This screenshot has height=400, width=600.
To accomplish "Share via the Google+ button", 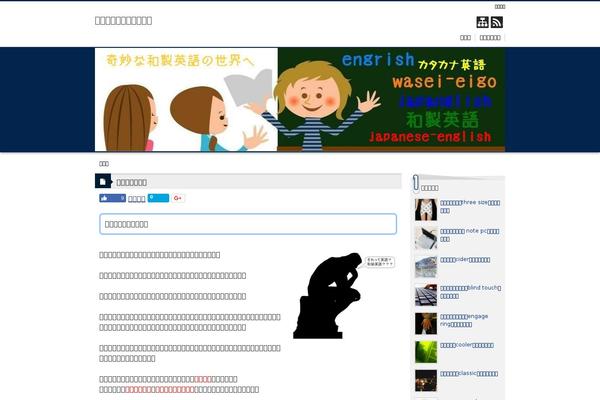I will (x=178, y=198).
